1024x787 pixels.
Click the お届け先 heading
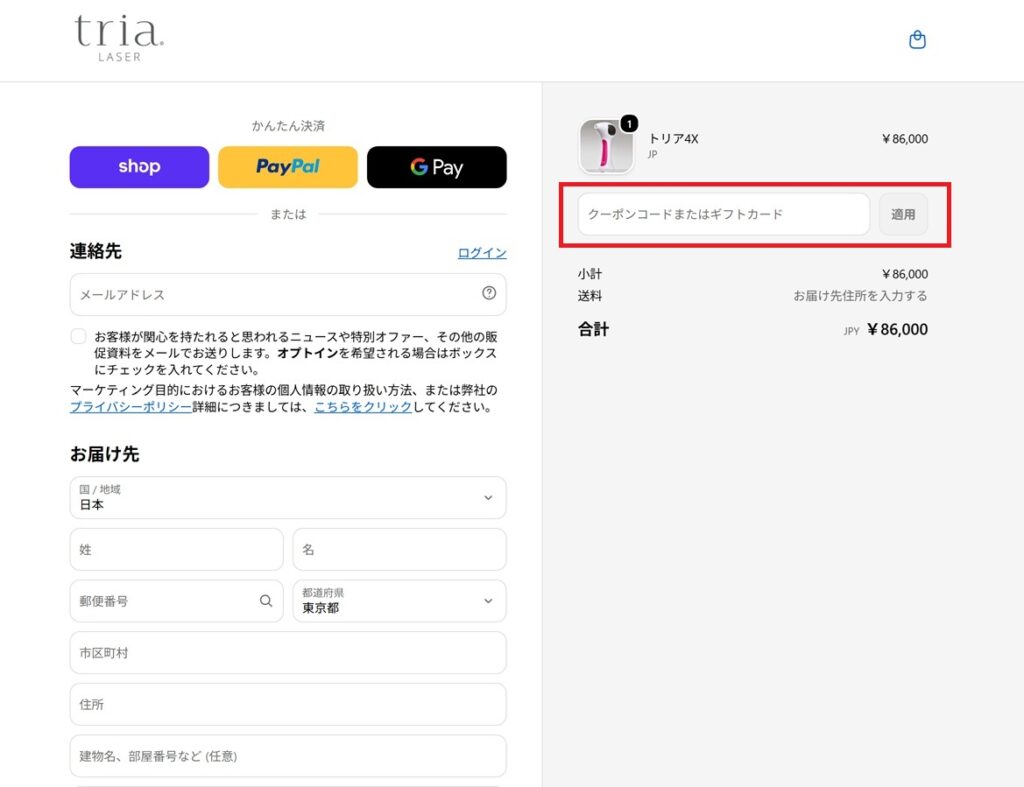click(104, 454)
